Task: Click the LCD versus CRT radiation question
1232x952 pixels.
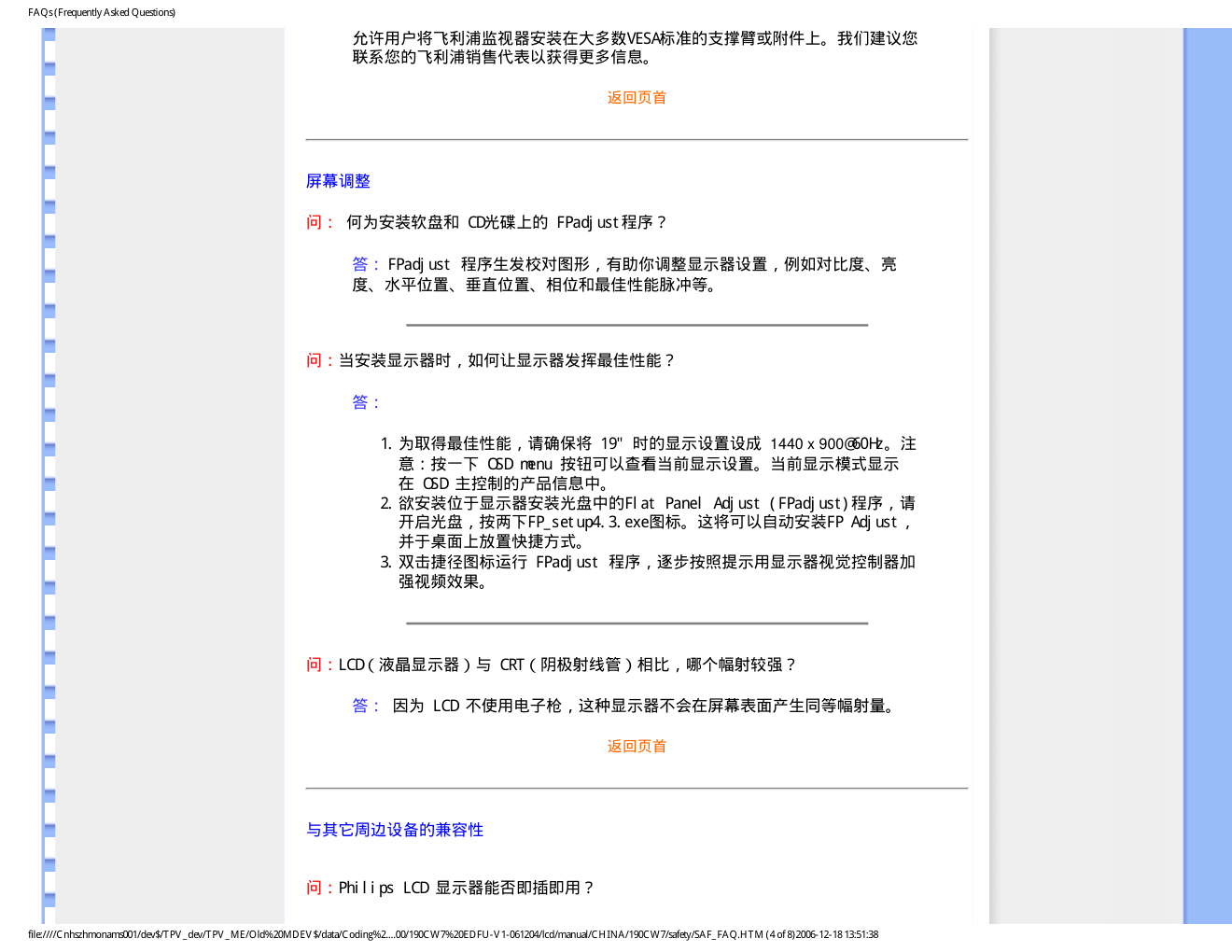Action: tap(551, 665)
